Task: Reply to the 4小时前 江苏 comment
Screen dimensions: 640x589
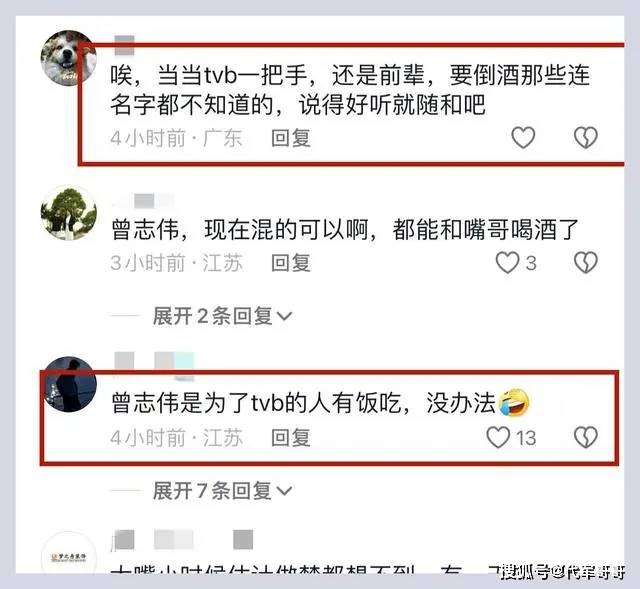Action: point(291,438)
